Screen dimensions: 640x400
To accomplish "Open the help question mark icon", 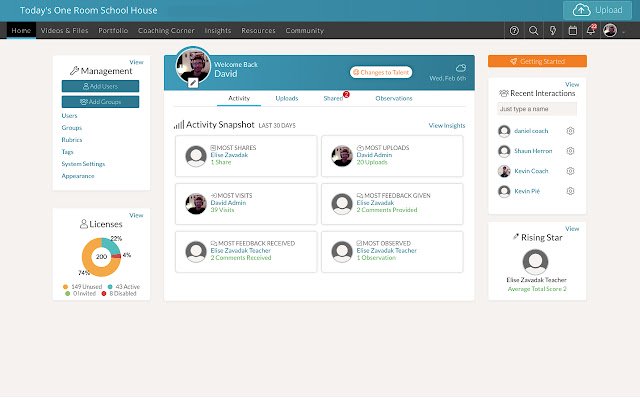I will (514, 31).
